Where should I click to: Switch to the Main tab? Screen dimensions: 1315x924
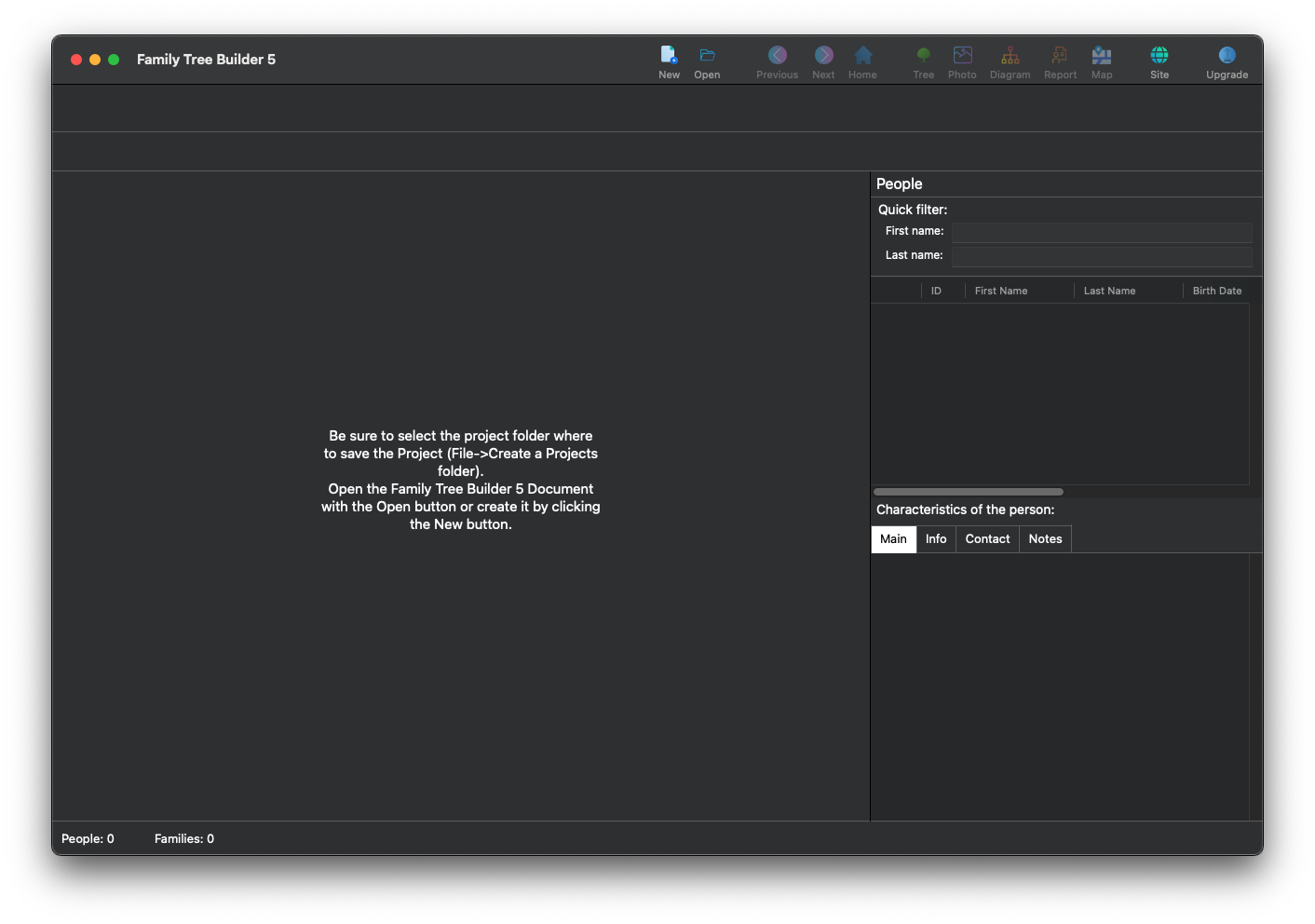(x=893, y=539)
